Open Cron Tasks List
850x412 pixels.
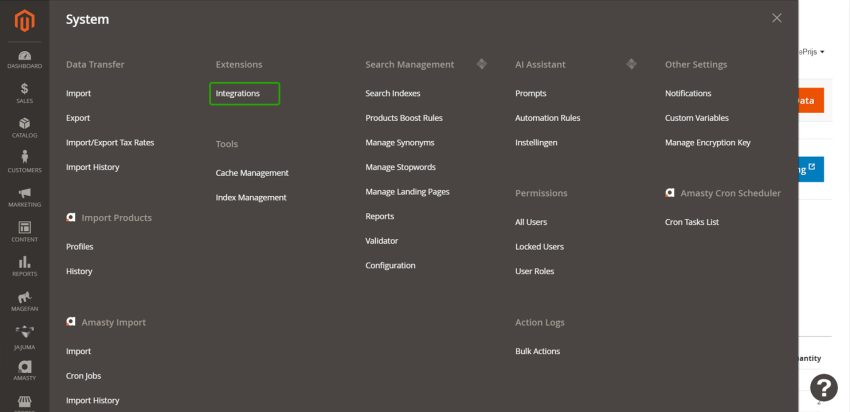[692, 222]
